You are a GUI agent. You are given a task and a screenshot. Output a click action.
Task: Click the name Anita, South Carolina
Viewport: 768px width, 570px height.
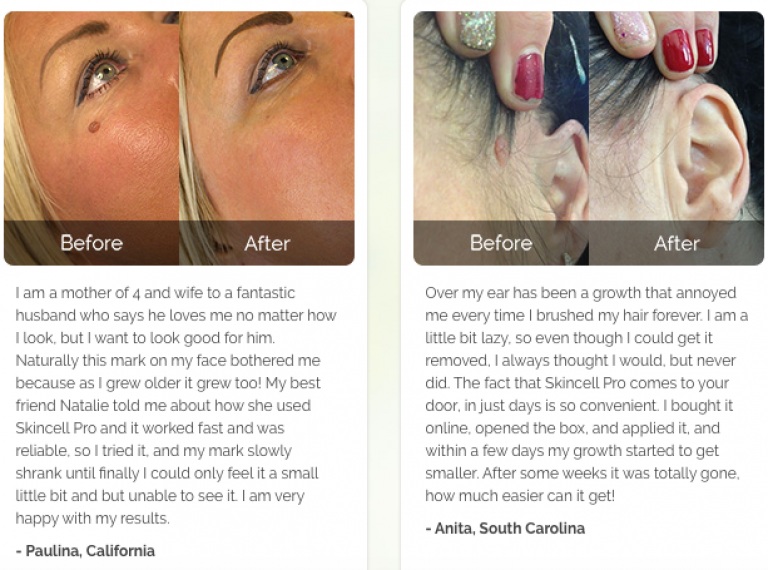click(505, 528)
